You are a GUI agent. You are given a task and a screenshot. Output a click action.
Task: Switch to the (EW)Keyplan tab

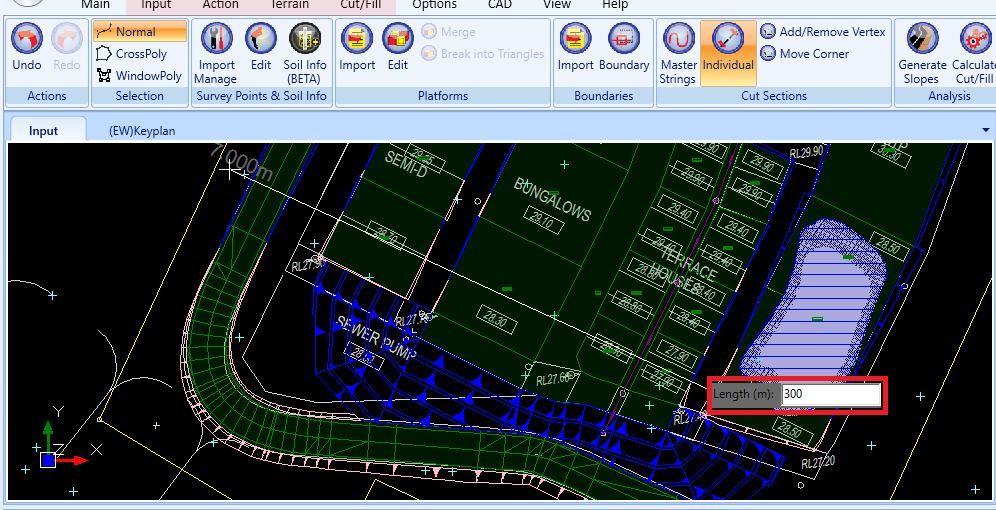[142, 131]
